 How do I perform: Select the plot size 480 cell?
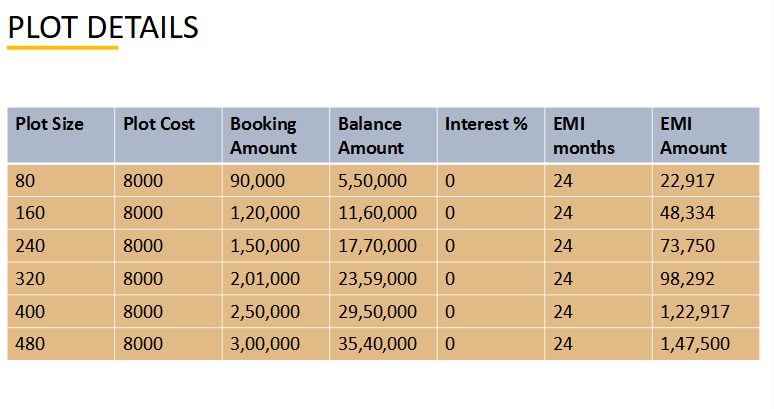(x=61, y=344)
